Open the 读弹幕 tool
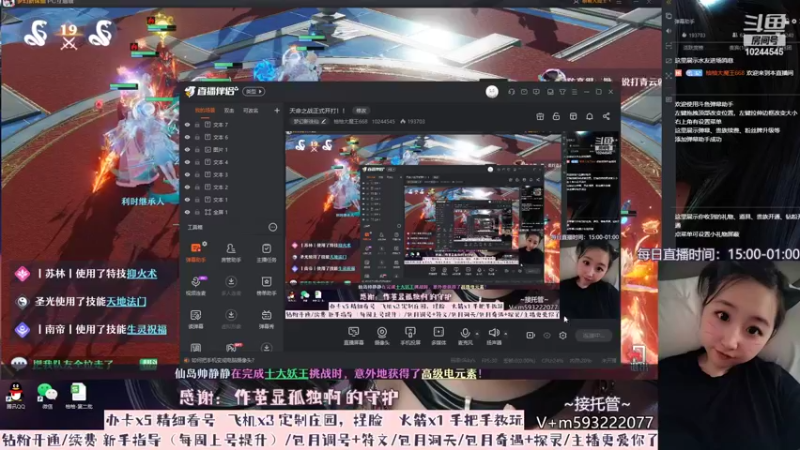 click(196, 319)
